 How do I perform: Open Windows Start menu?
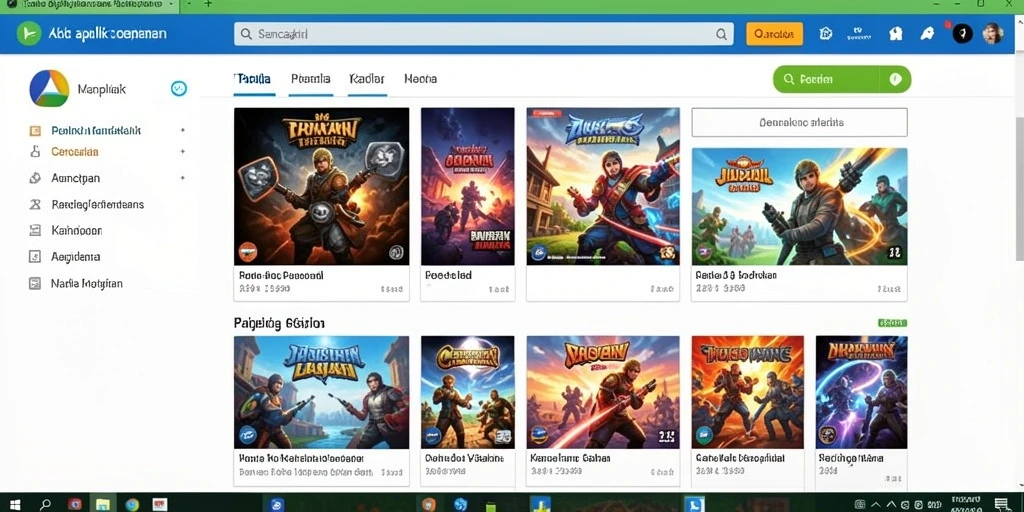[x=14, y=504]
